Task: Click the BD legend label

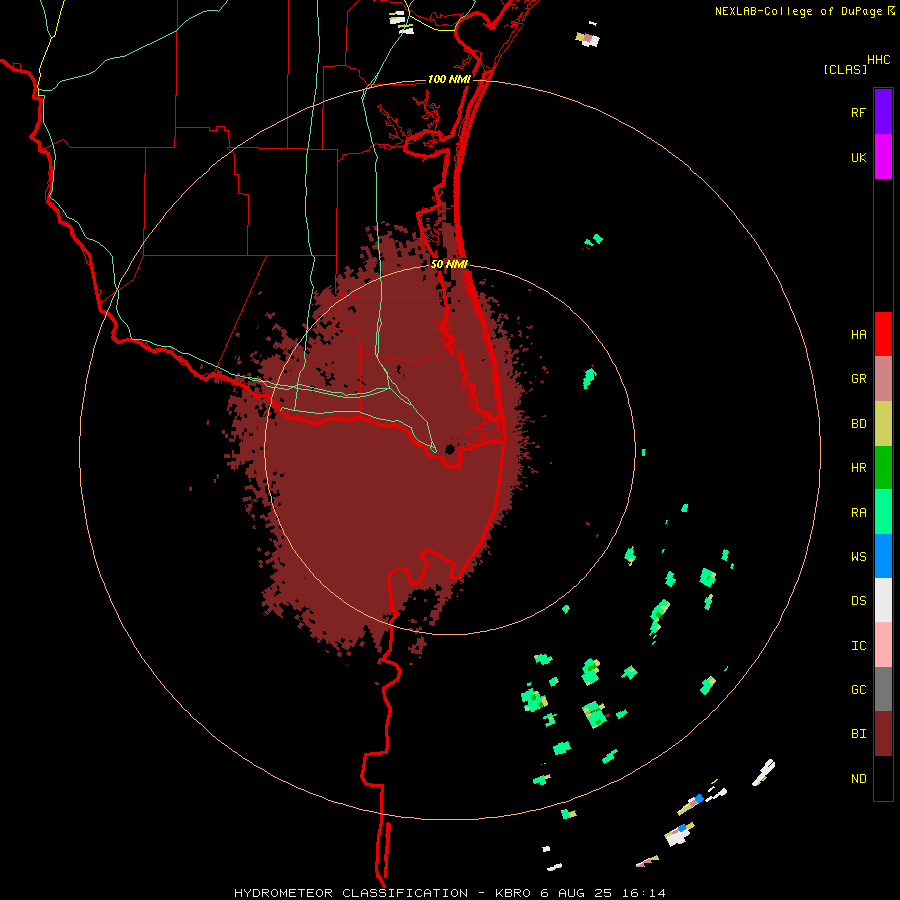Action: pos(858,424)
